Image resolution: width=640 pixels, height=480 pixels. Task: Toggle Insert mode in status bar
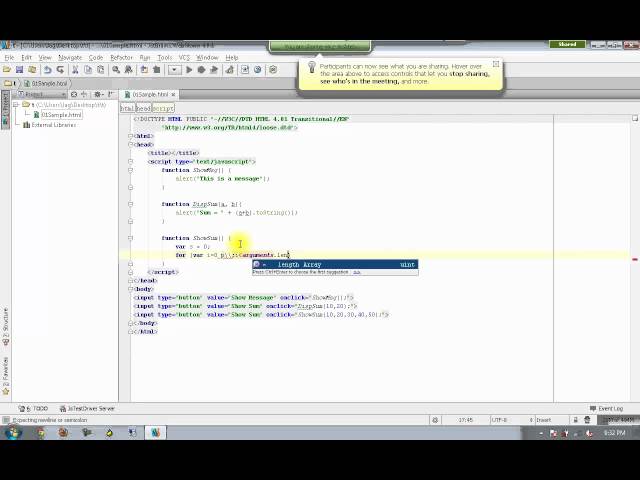click(543, 420)
